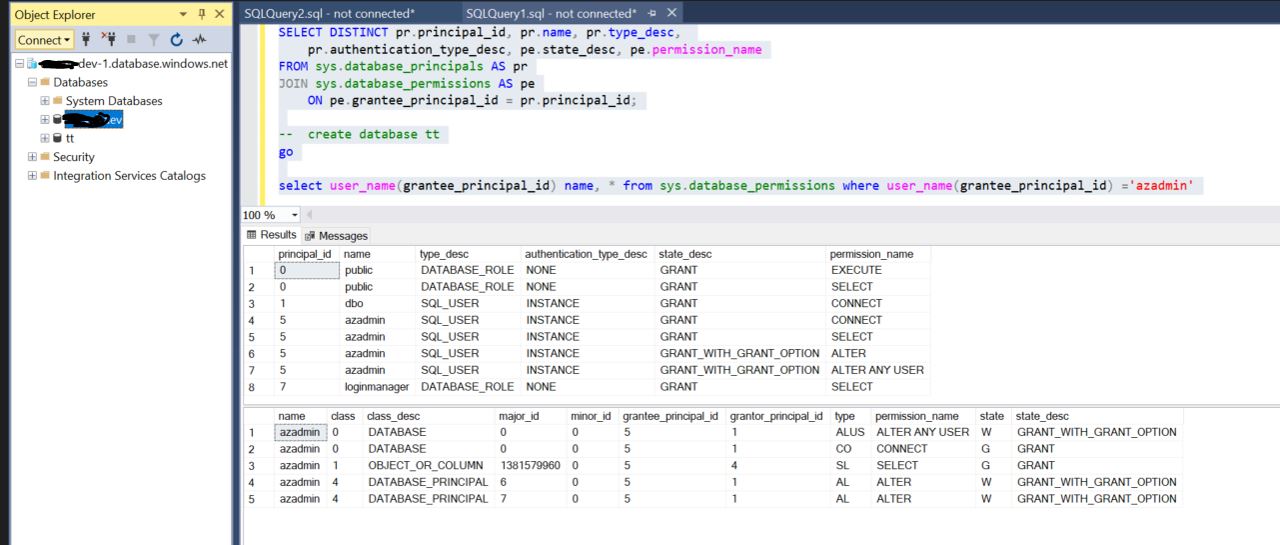Expand the Integration Services Catalogs folder
The image size is (1280, 545).
(32, 176)
